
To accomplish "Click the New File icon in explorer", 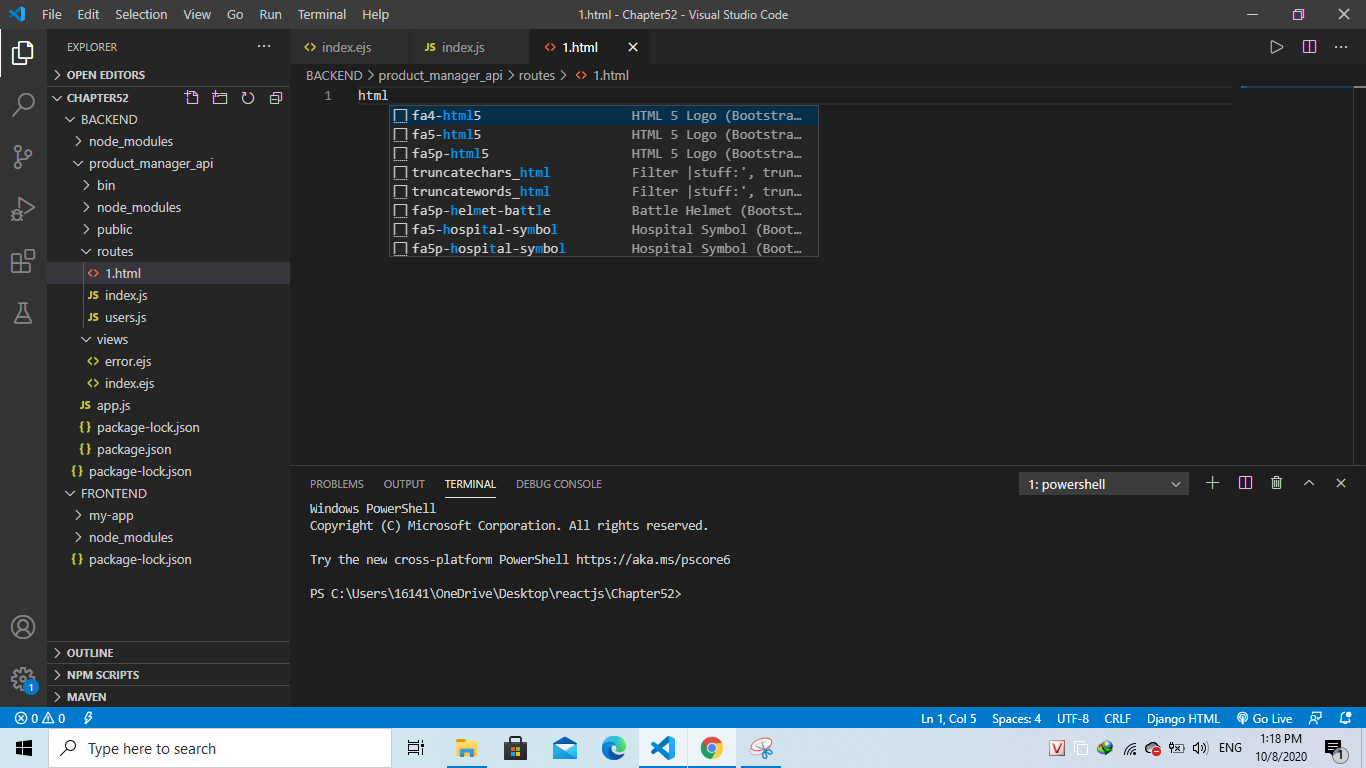I will point(192,98).
